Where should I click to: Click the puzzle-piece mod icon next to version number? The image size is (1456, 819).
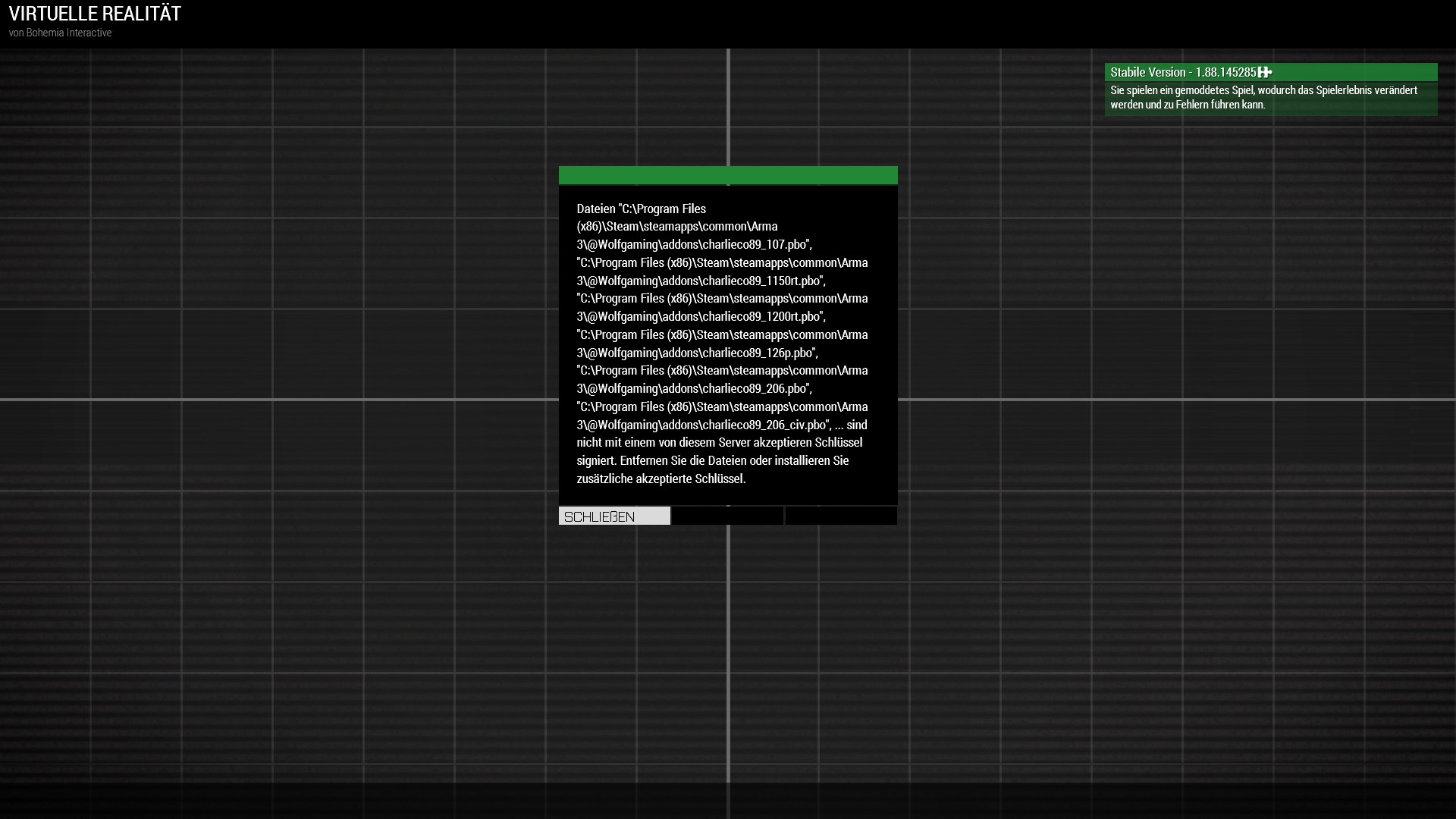coord(1264,72)
